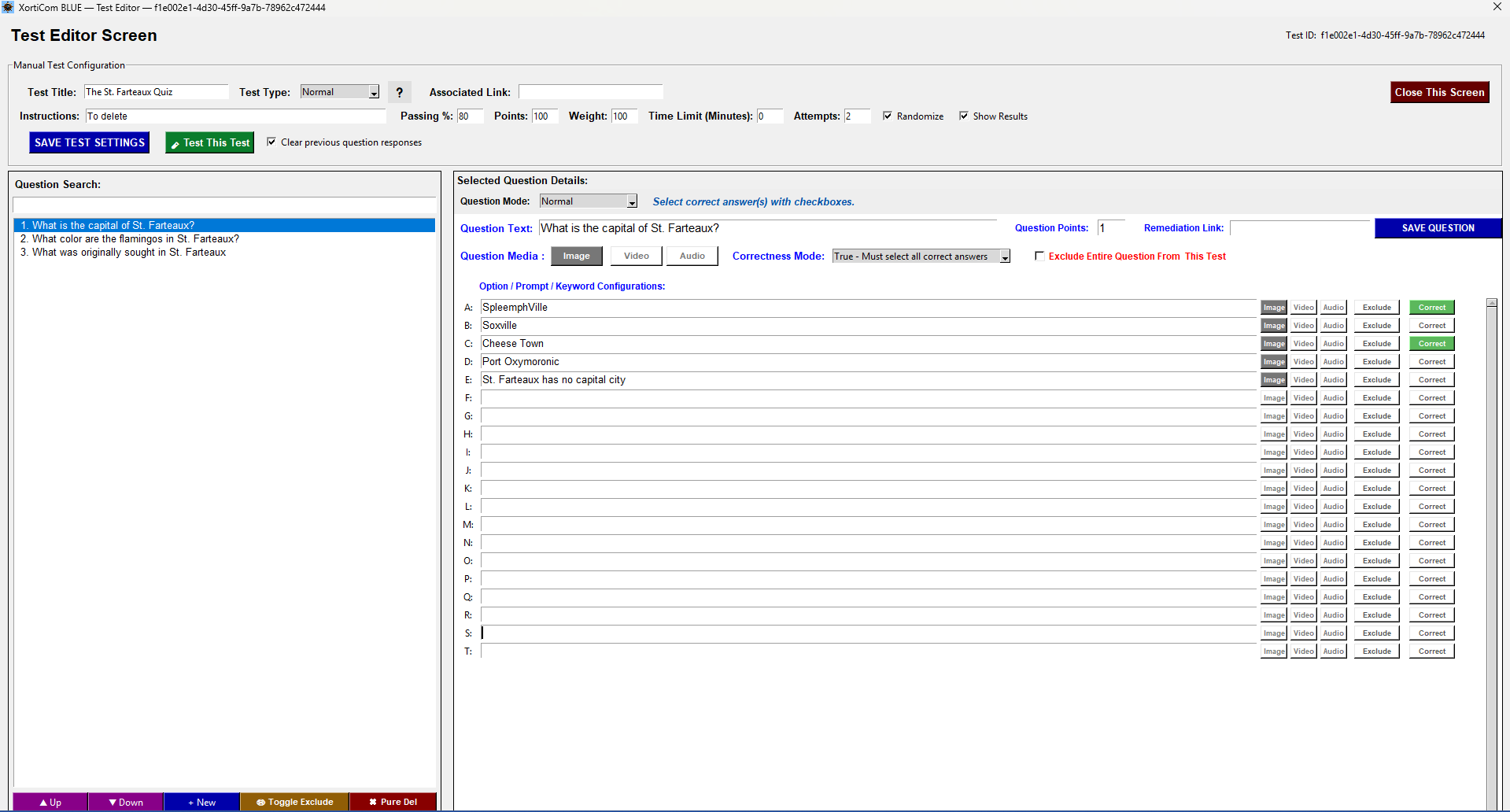Click the Test This Test button

click(210, 142)
